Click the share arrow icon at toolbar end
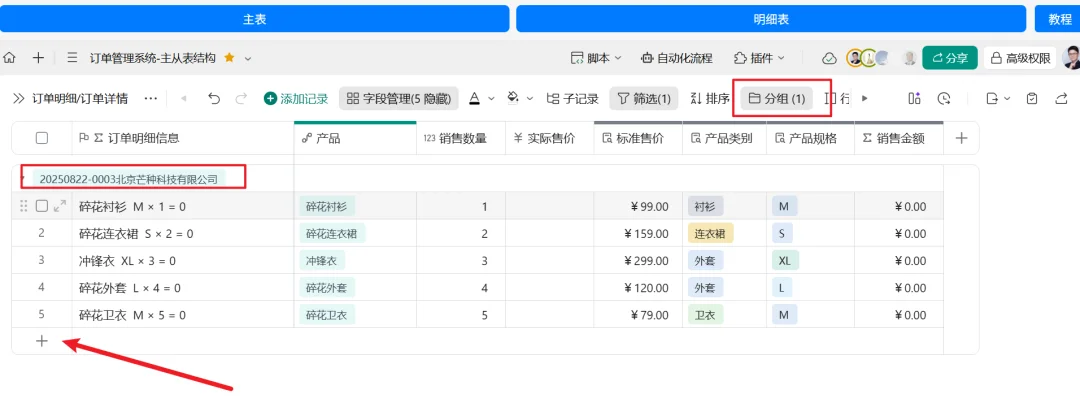This screenshot has height=416, width=1080. [1061, 98]
